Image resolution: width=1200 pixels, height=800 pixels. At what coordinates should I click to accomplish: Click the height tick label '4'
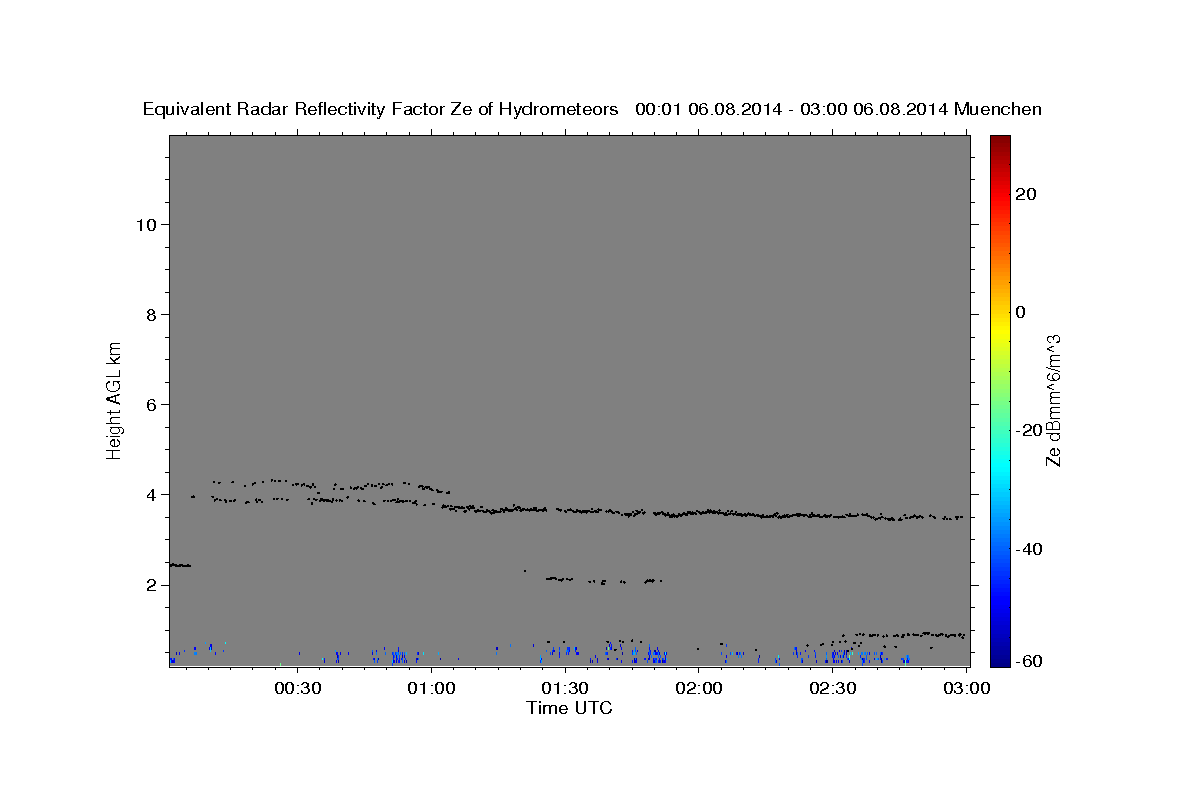pyautogui.click(x=151, y=494)
